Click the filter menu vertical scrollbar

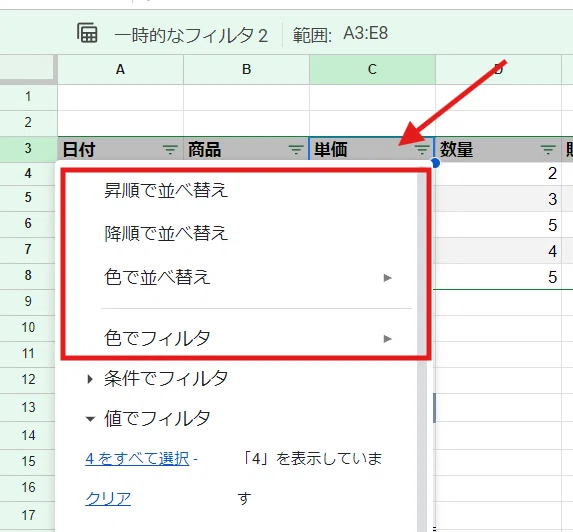(x=422, y=351)
